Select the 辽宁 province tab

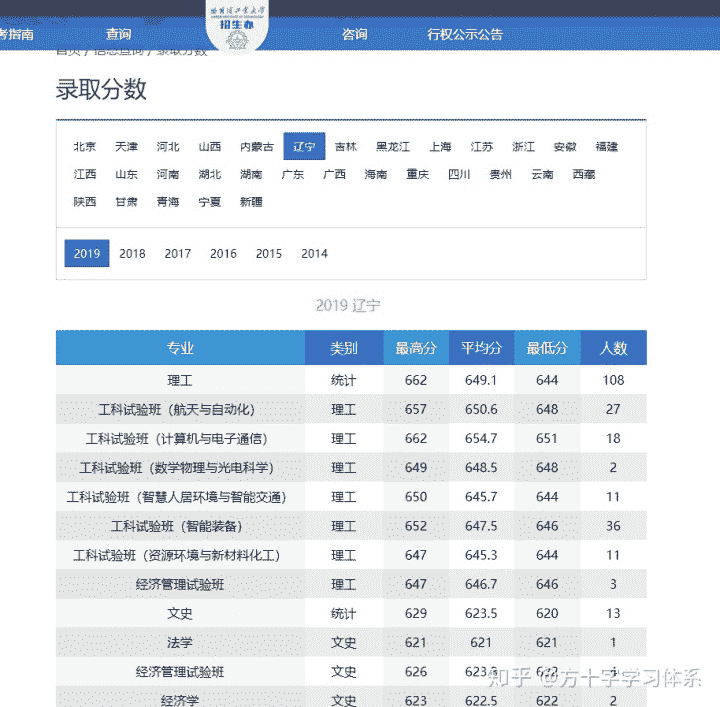click(304, 147)
